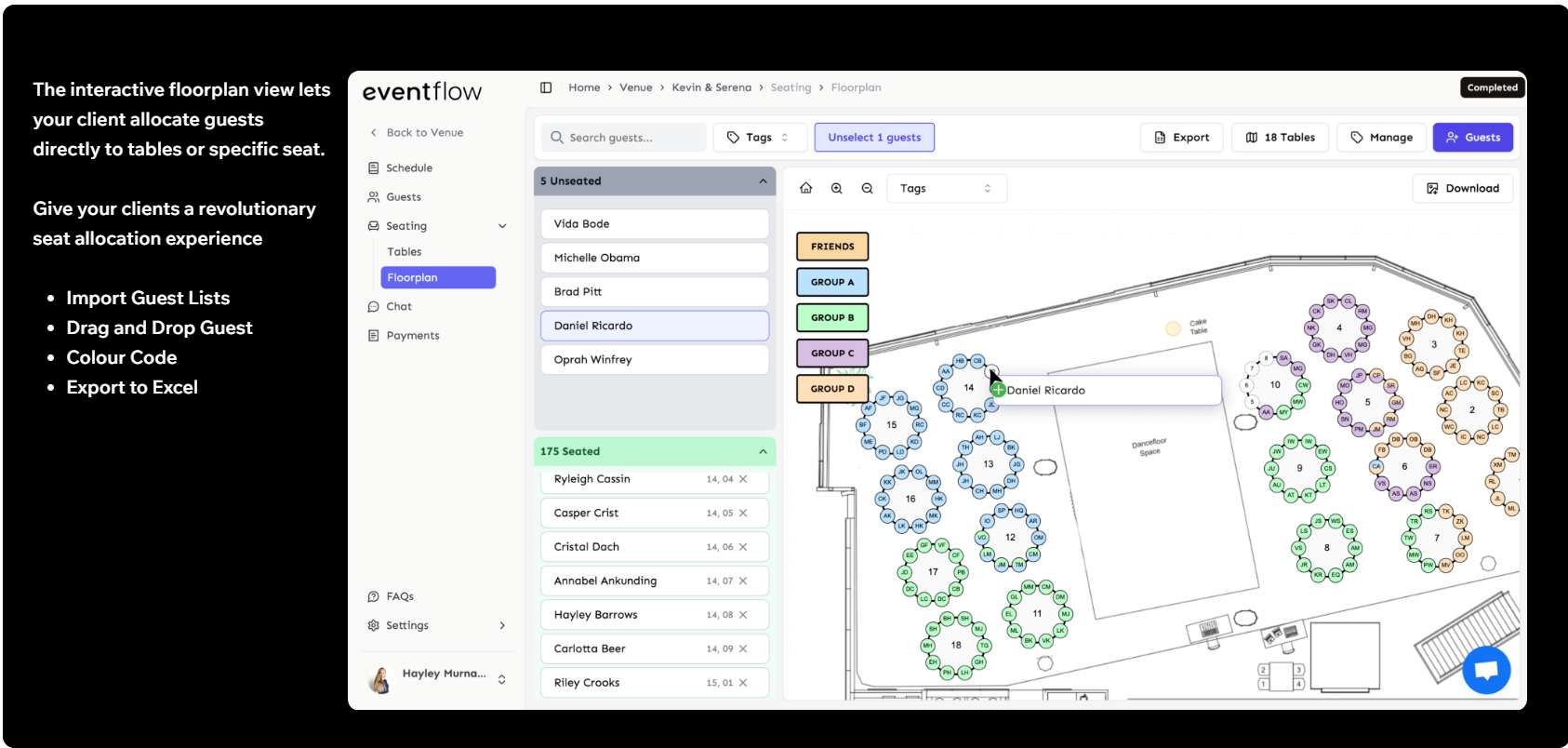
Task: Remove Ryleigh Cassin from seat
Action: coord(743,479)
